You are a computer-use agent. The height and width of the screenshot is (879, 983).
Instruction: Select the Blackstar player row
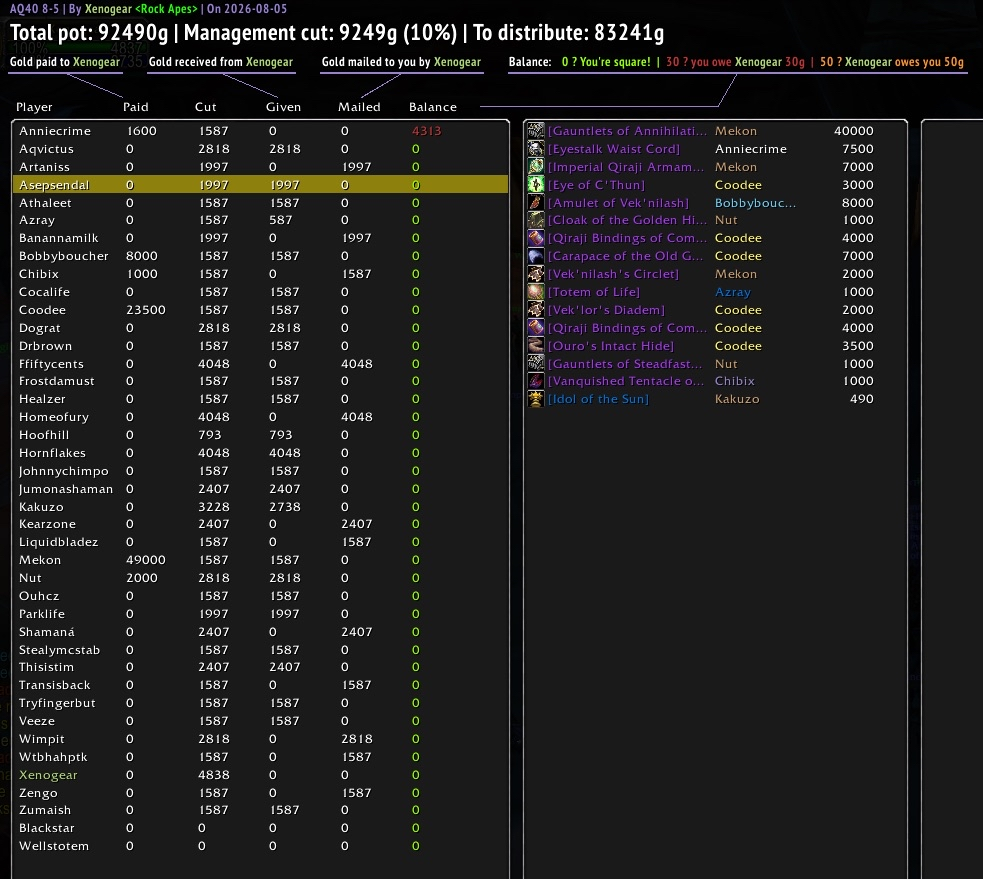pyautogui.click(x=260, y=828)
